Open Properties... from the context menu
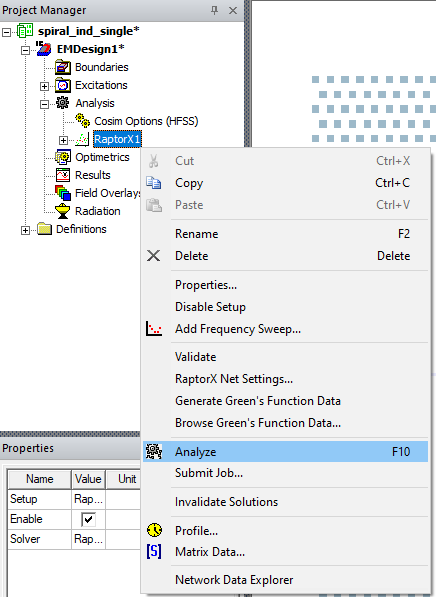Screen dimensions: 436x597 (286, 285)
